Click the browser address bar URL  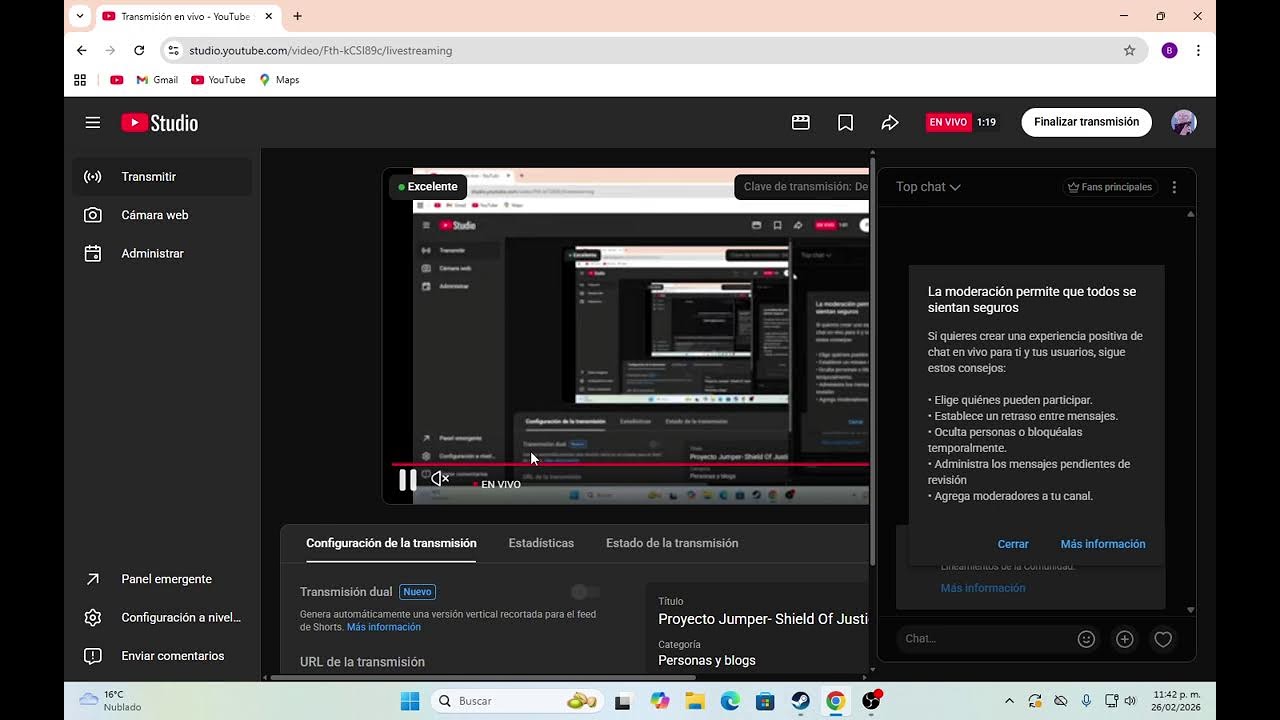tap(321, 50)
